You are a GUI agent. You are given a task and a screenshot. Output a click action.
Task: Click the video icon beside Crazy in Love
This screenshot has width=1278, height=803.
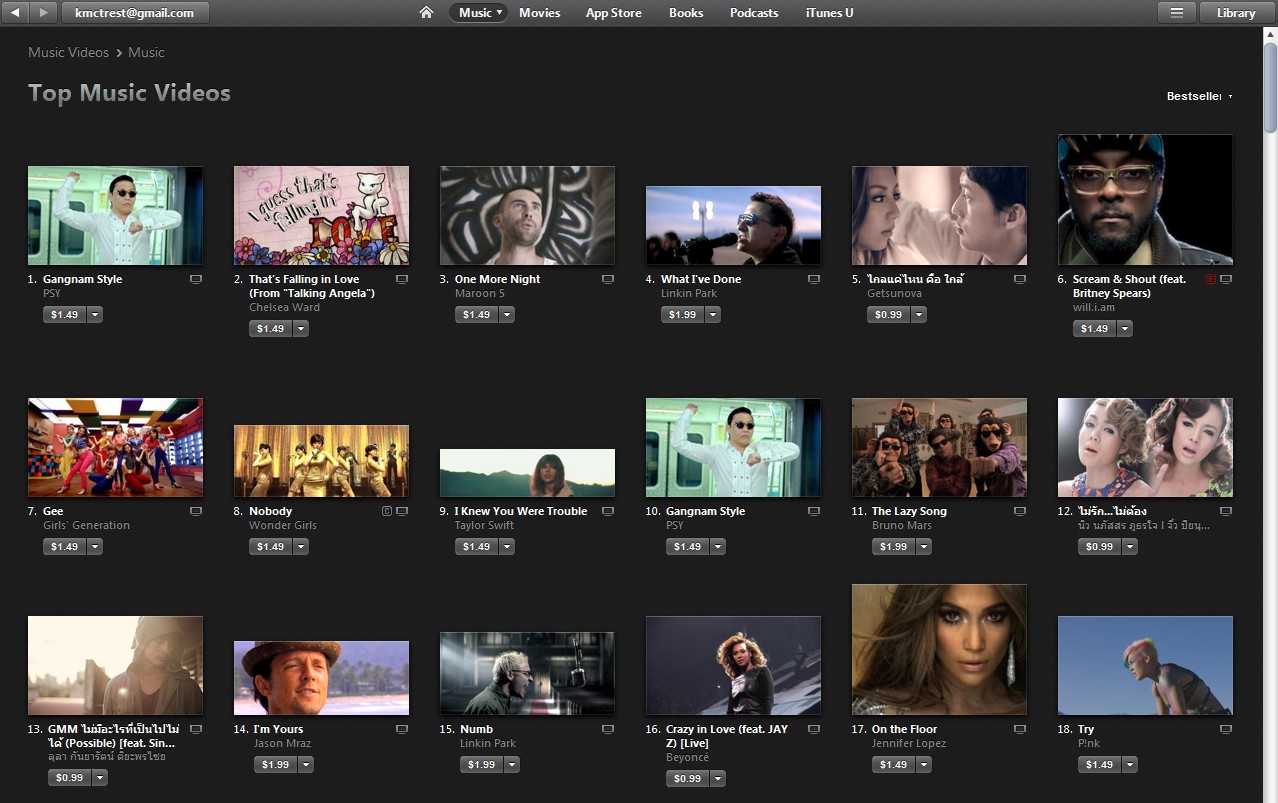tap(814, 729)
